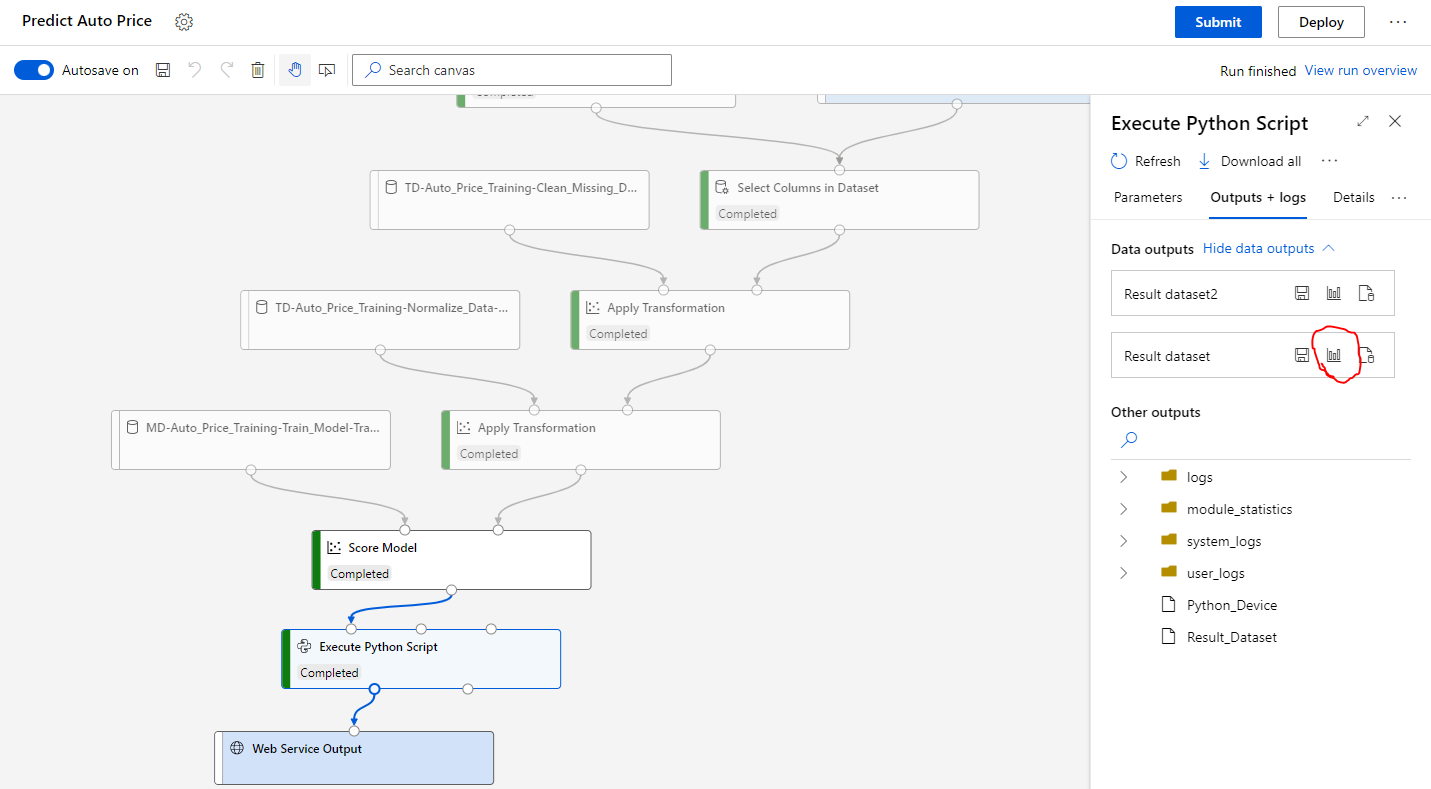Select the Web Service Output node
1431x789 pixels.
pos(354,757)
